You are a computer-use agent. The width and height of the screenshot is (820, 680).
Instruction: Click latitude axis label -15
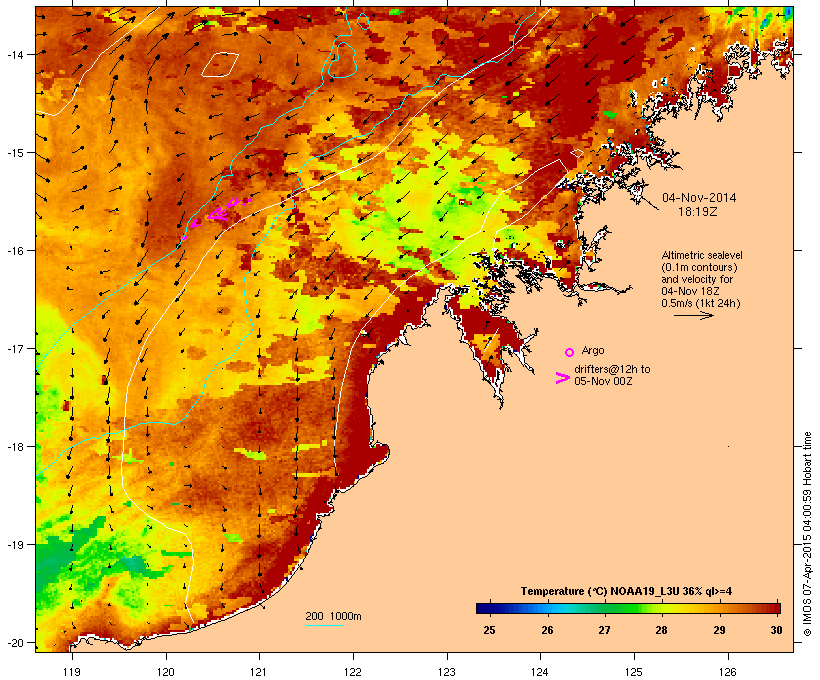[x=14, y=153]
